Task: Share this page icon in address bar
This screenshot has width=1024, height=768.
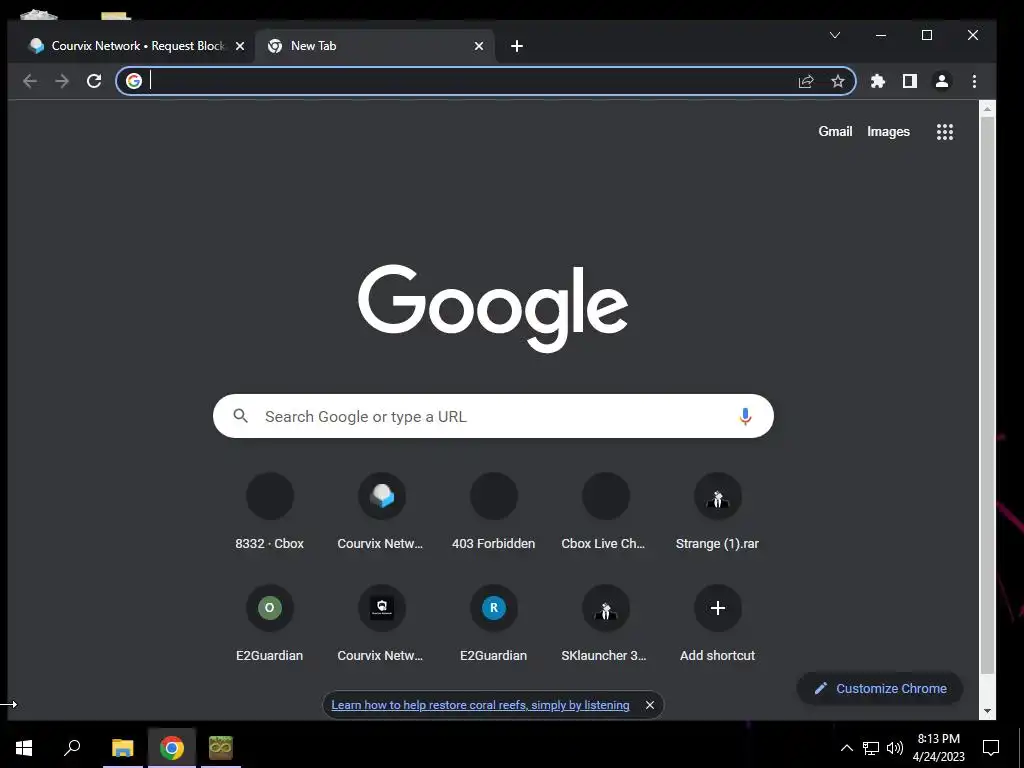Action: point(806,81)
